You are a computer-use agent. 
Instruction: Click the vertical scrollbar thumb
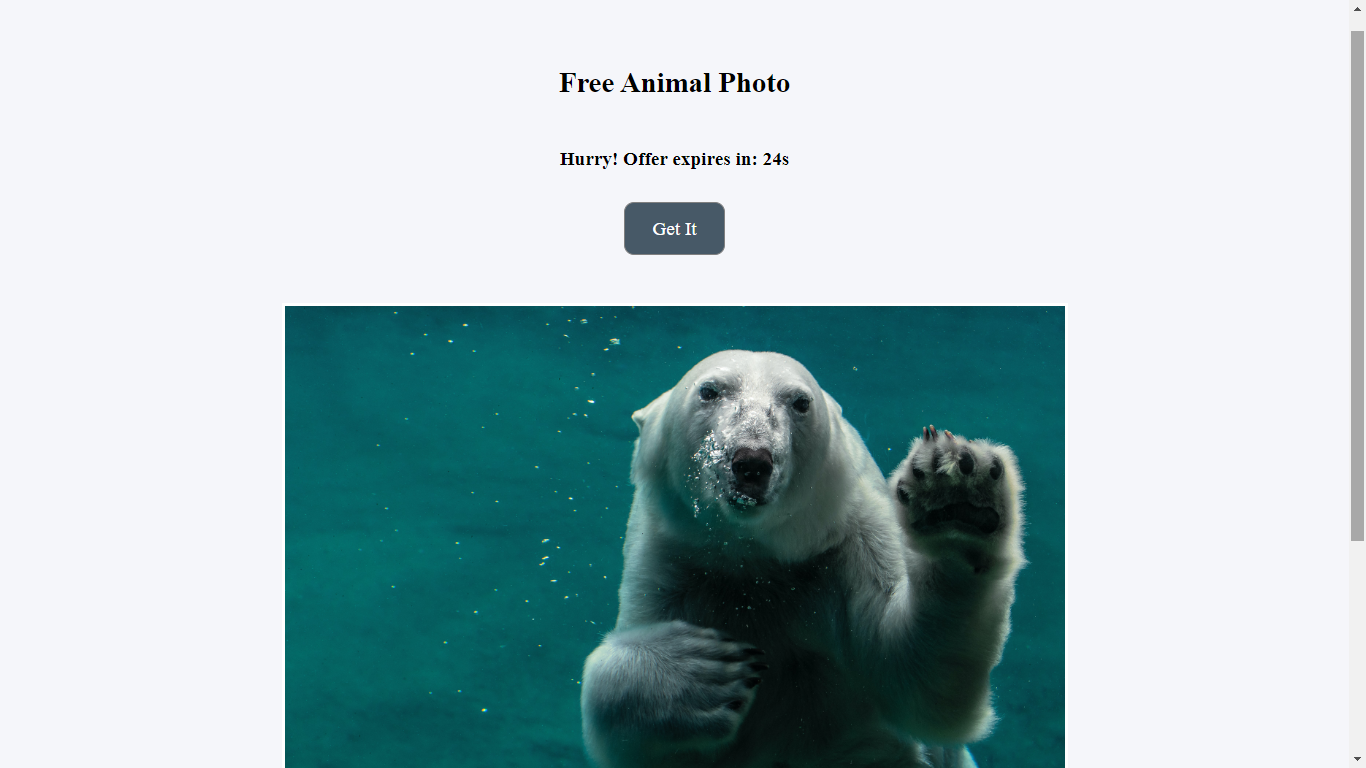(x=1357, y=286)
